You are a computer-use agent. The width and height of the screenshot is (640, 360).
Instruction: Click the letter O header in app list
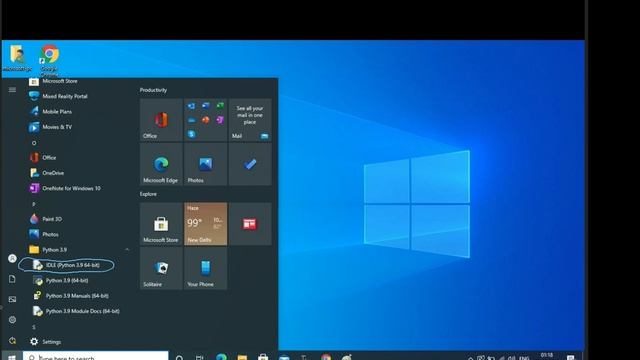click(x=34, y=143)
